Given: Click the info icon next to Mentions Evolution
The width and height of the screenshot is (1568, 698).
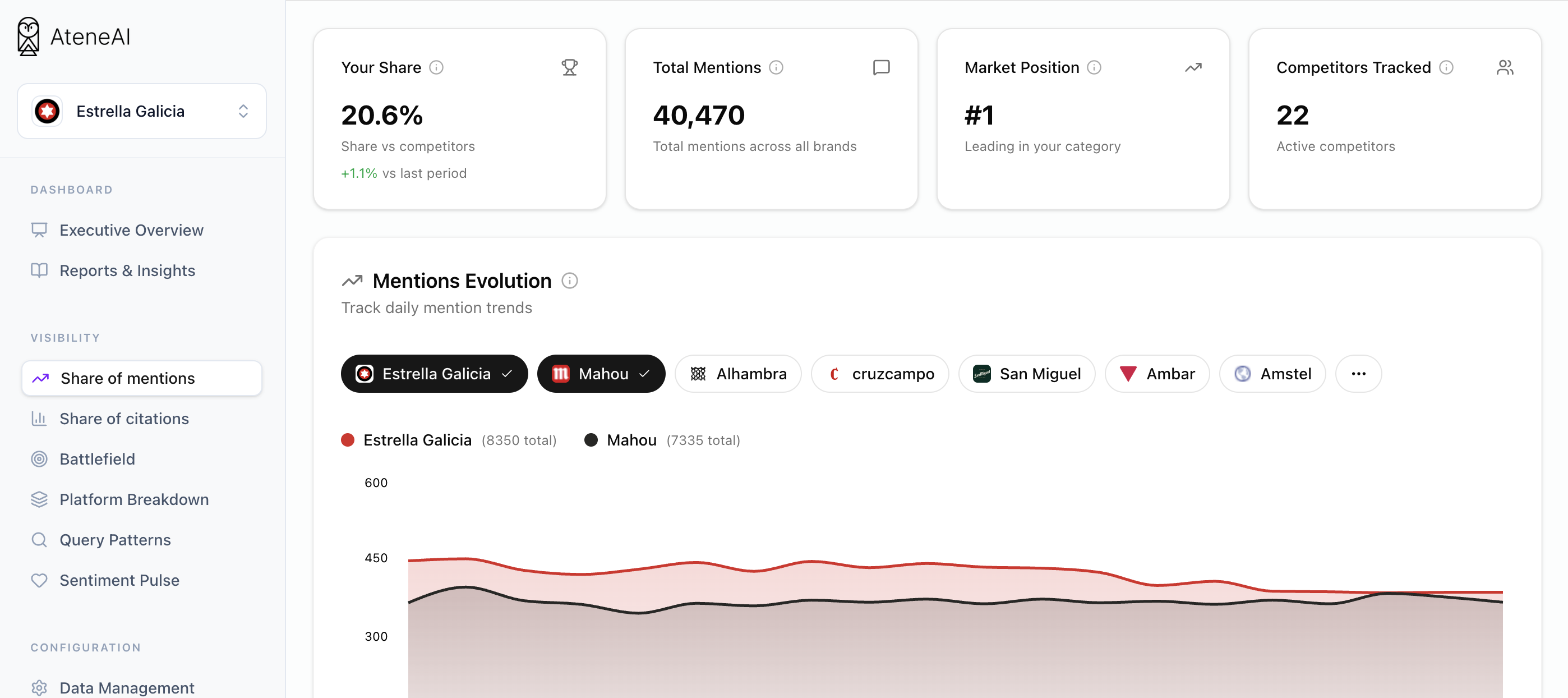Looking at the screenshot, I should point(569,281).
